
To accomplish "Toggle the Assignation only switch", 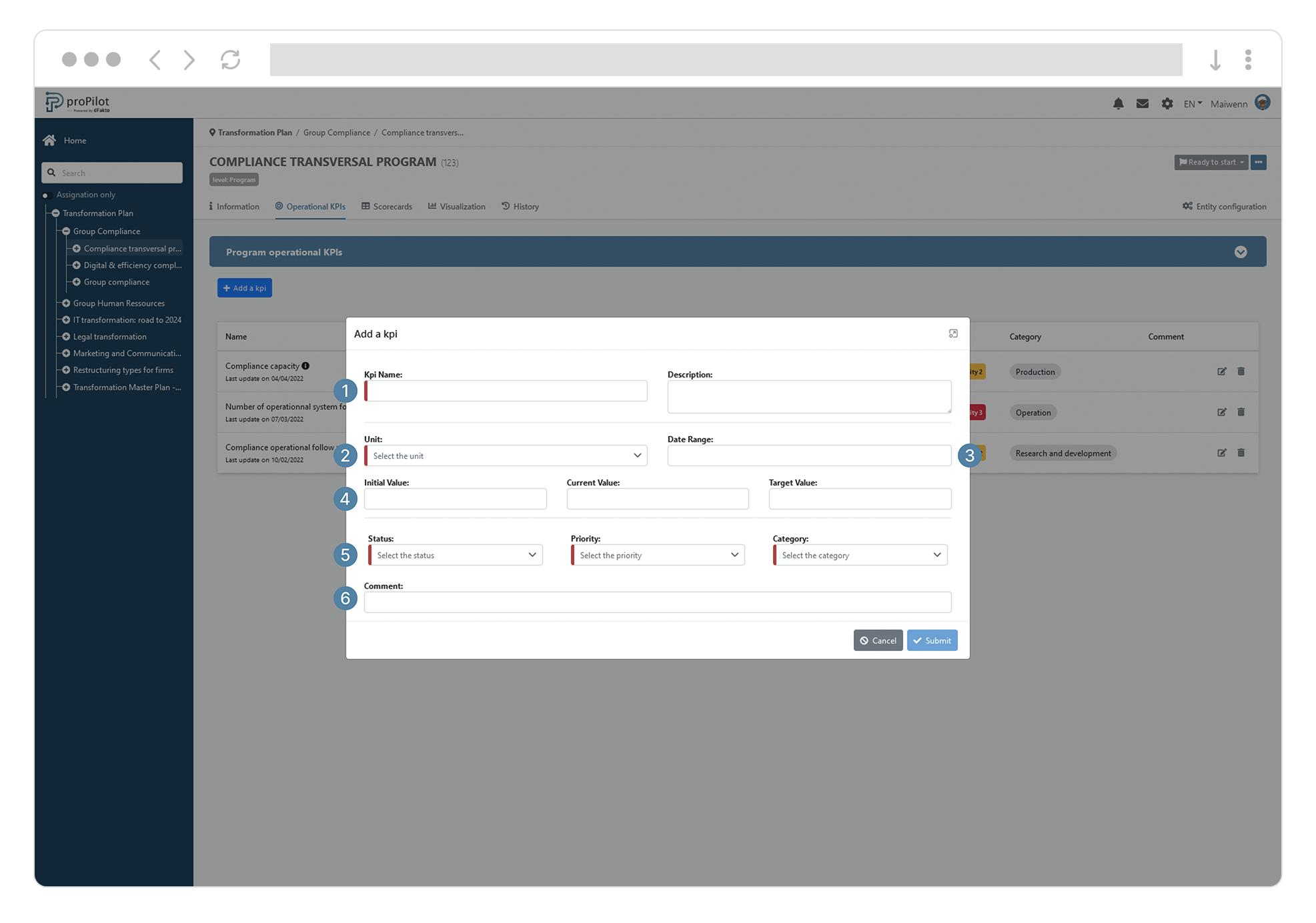I will 46,195.
